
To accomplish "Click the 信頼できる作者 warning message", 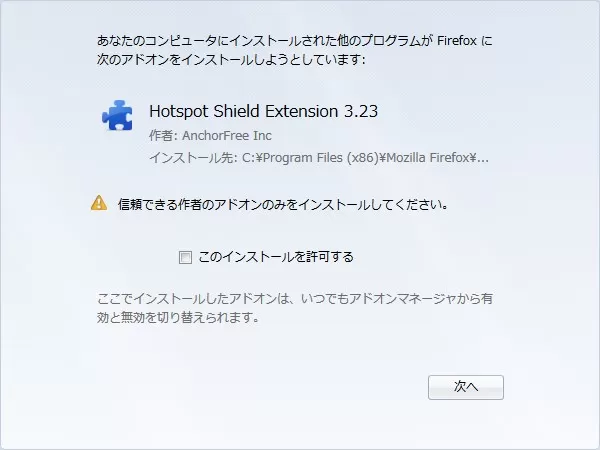I will tap(283, 204).
